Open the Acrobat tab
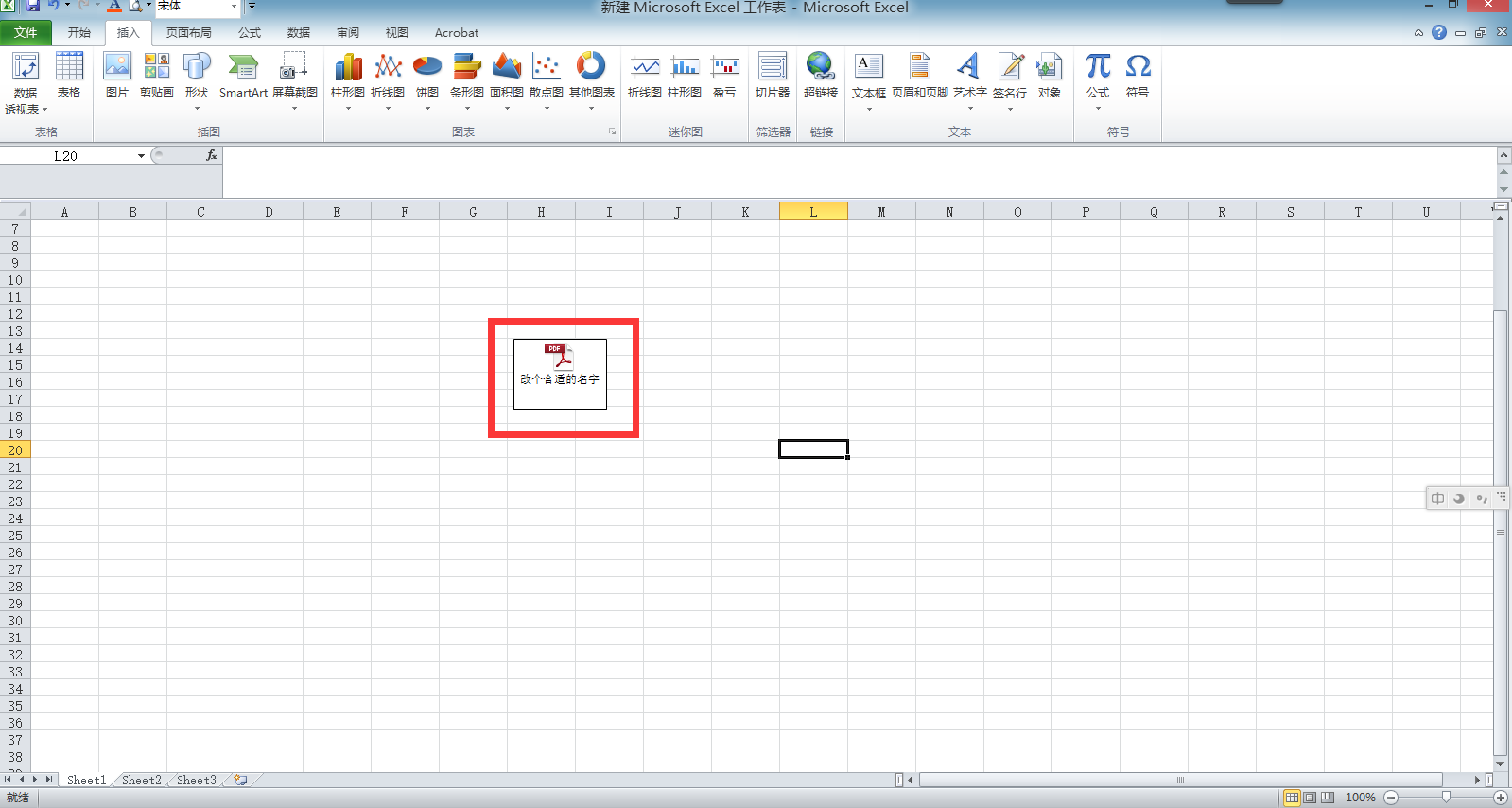Viewport: 1512px width, 808px height. (457, 32)
